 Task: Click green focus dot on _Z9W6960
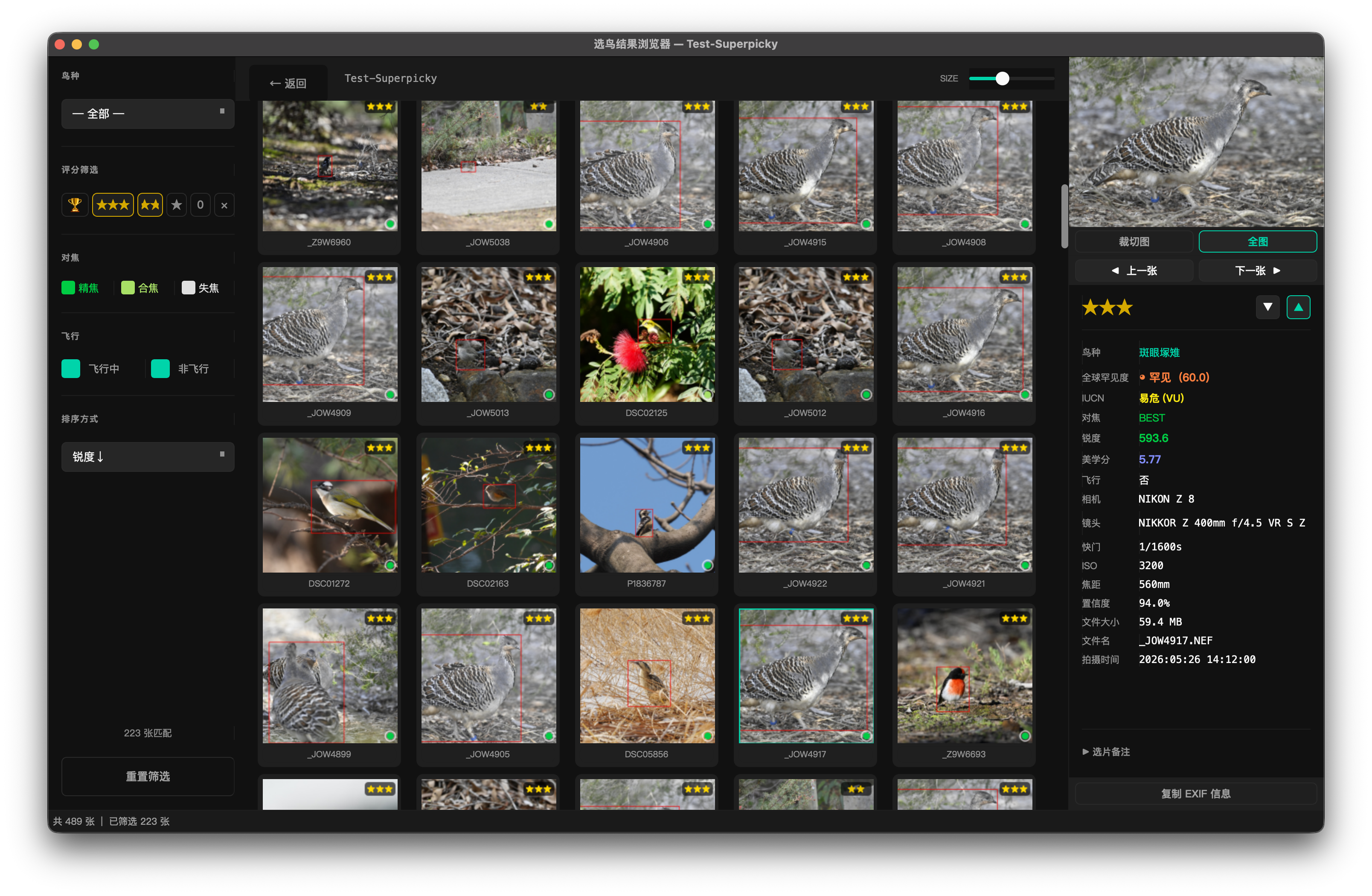pyautogui.click(x=390, y=224)
